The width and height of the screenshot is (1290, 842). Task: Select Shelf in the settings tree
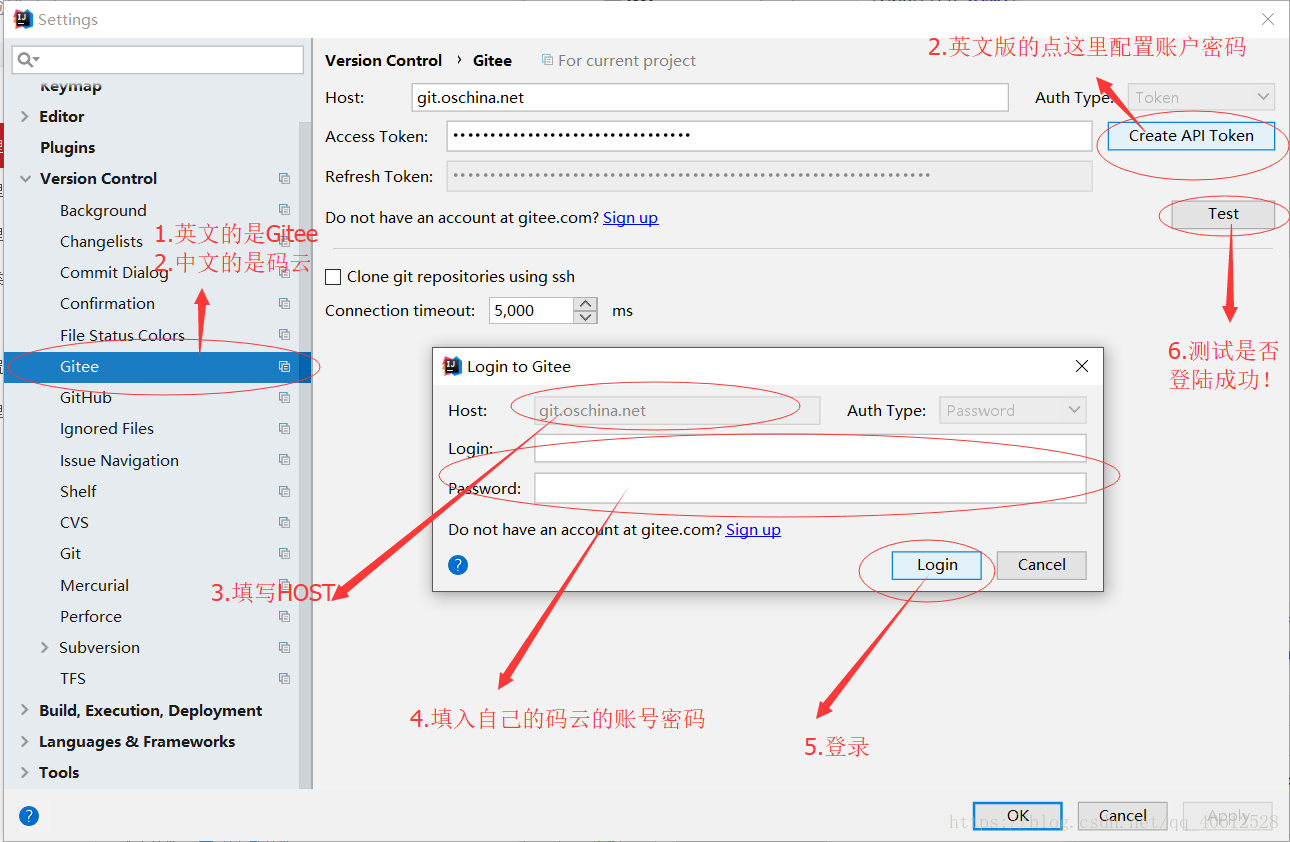[x=78, y=491]
